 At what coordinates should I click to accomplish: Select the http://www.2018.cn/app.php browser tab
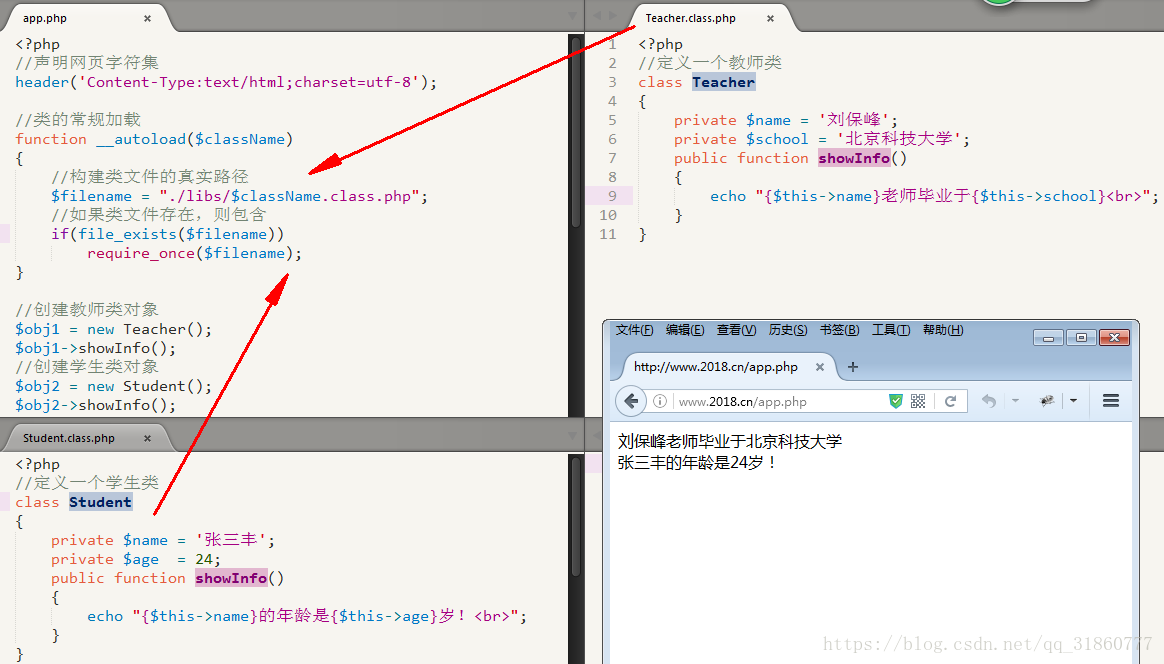click(716, 367)
